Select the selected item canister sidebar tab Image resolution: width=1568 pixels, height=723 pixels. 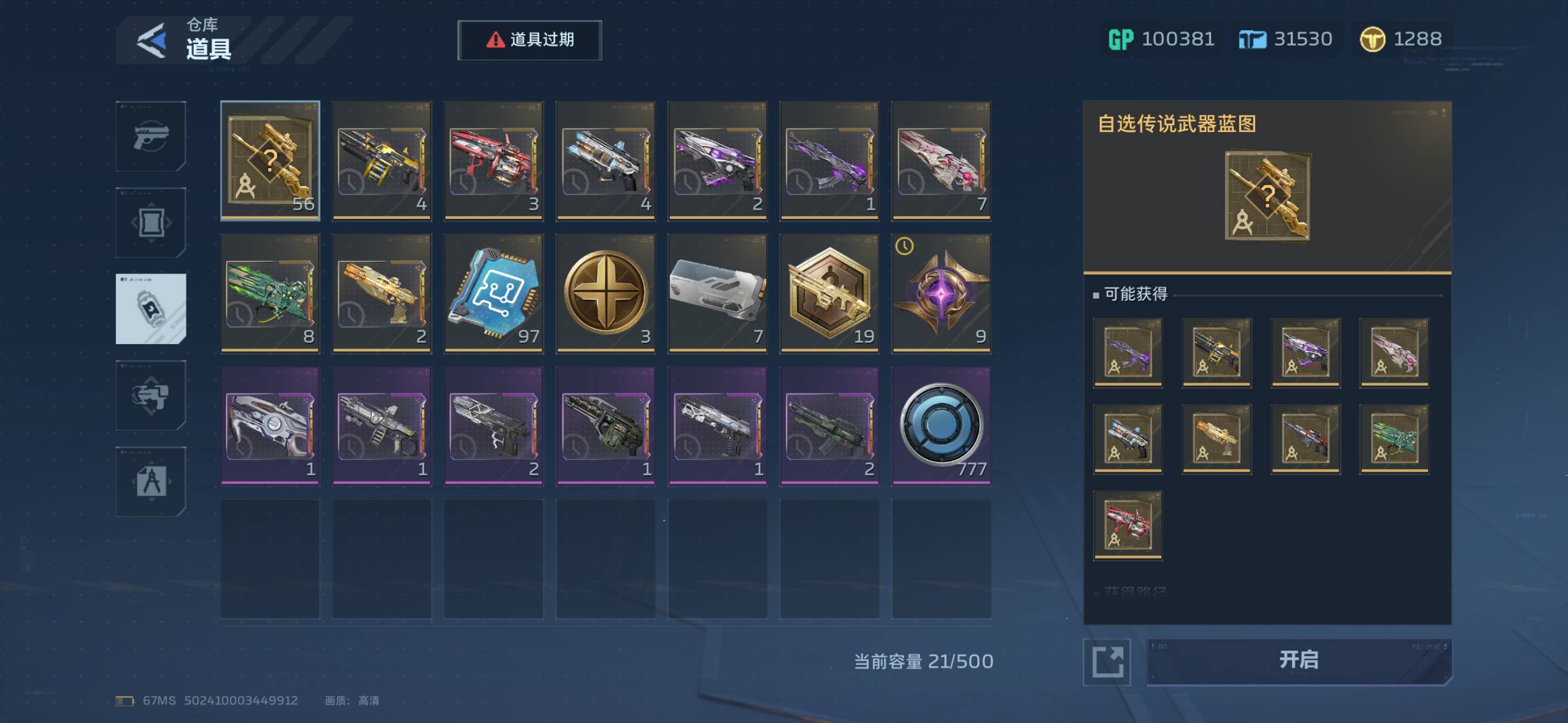pos(151,309)
